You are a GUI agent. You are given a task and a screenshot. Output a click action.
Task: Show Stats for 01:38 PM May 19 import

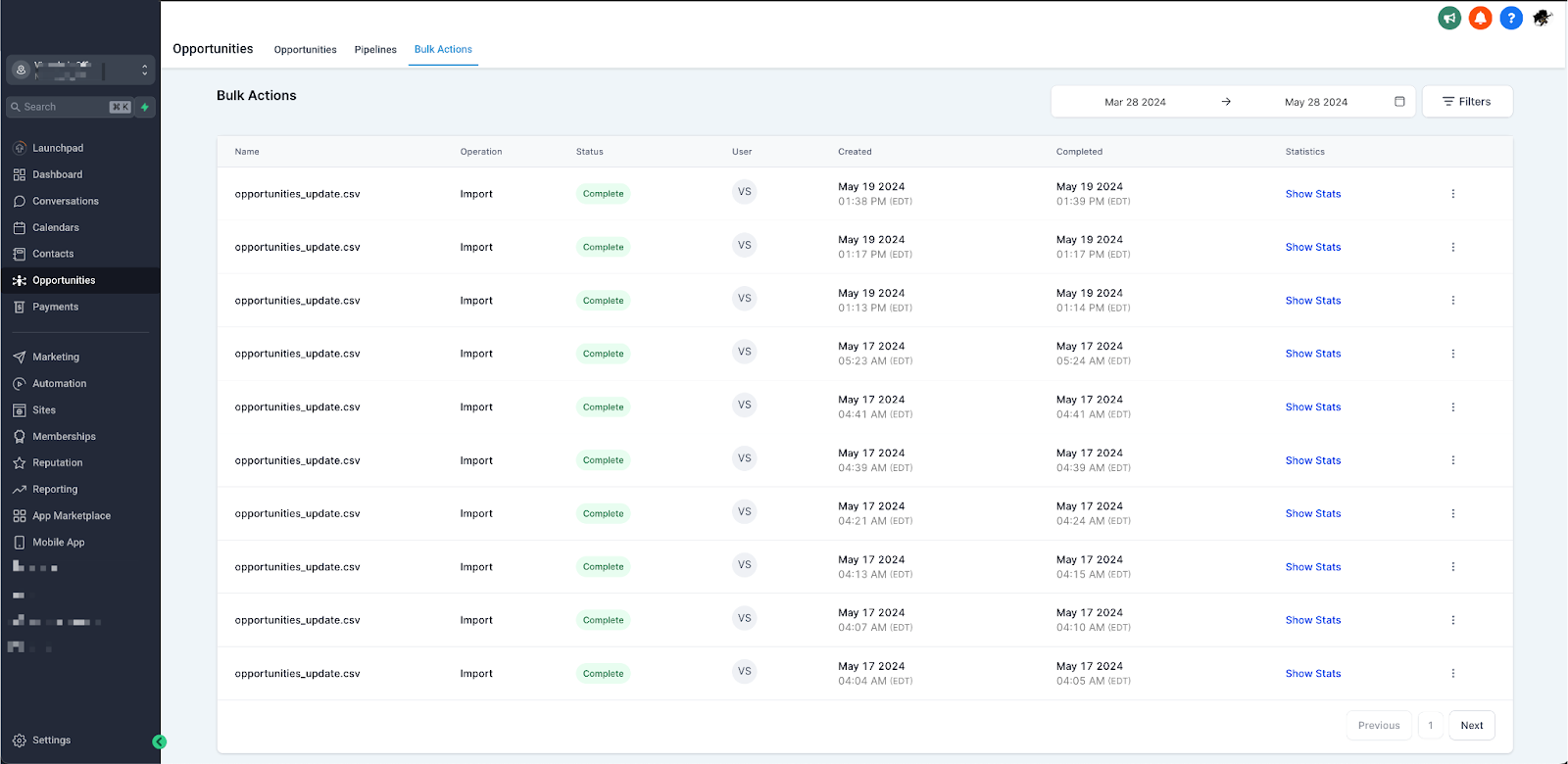coord(1313,194)
